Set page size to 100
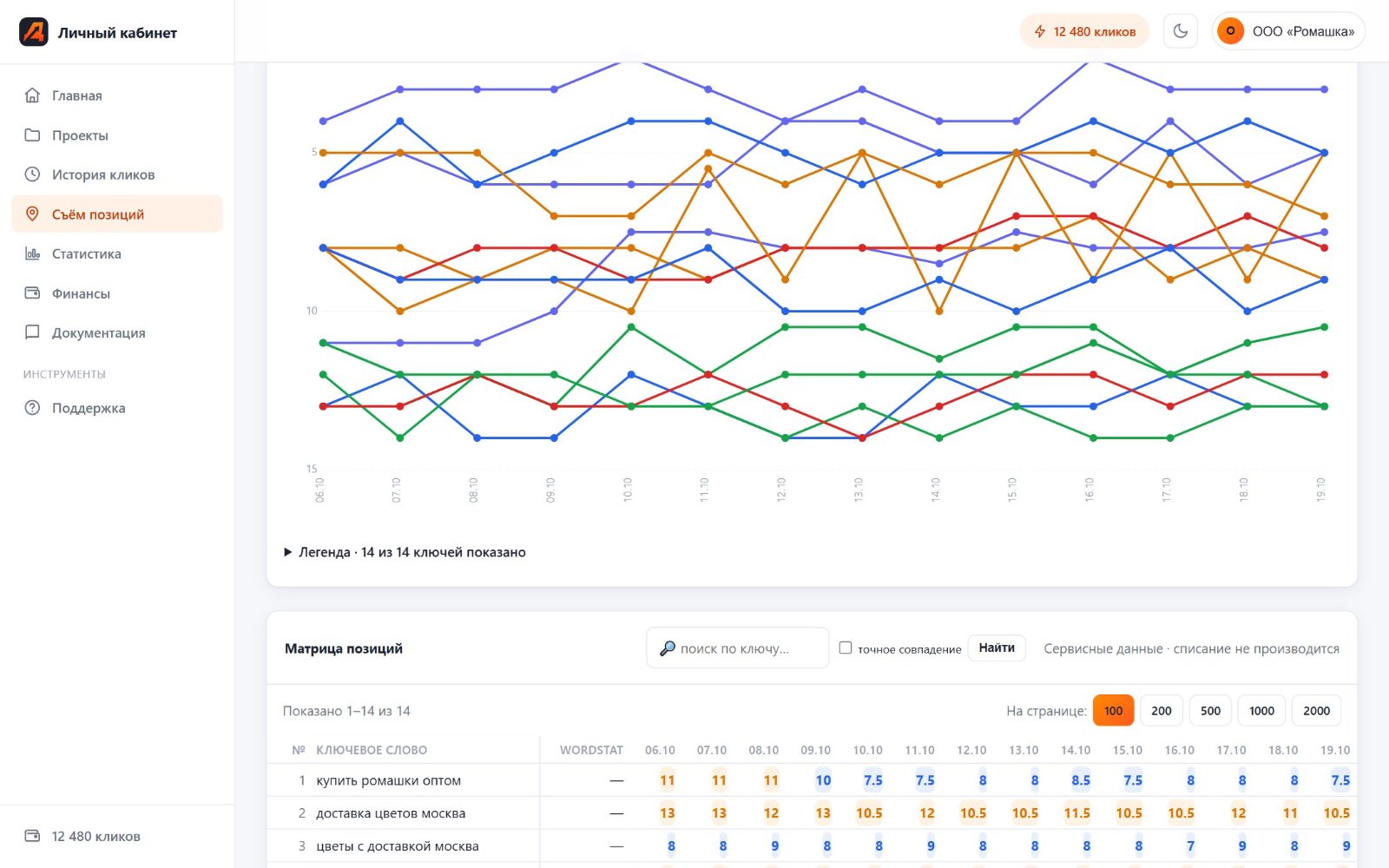Image resolution: width=1389 pixels, height=868 pixels. (1113, 710)
